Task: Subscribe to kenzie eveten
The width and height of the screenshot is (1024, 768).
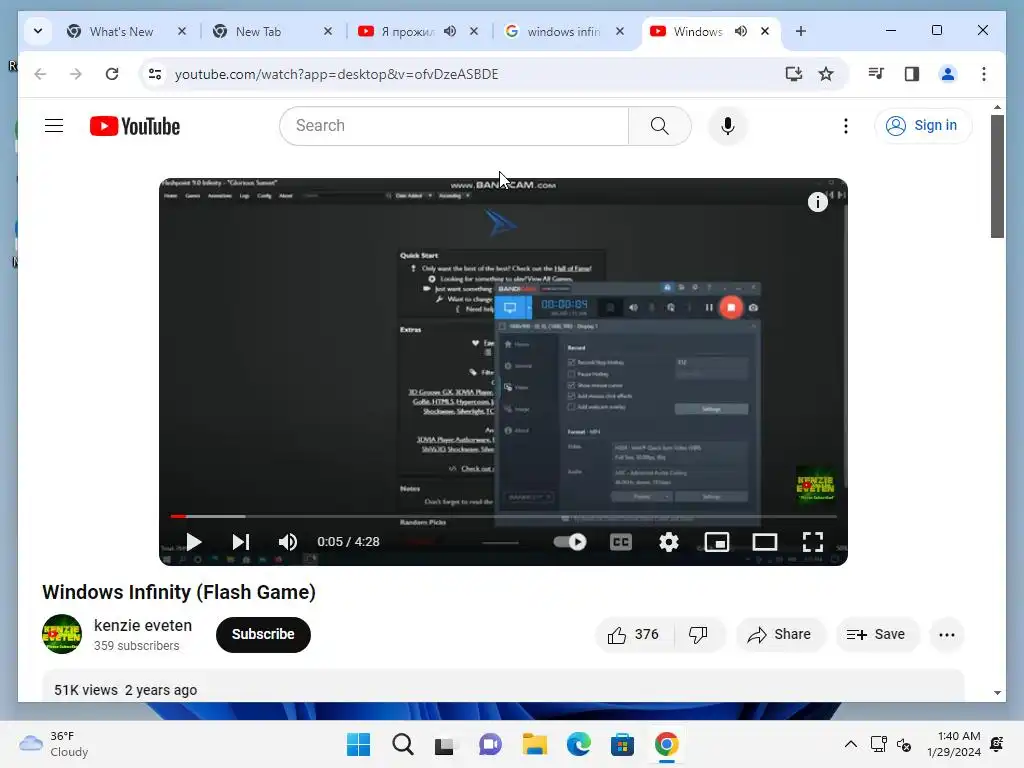Action: (x=263, y=634)
